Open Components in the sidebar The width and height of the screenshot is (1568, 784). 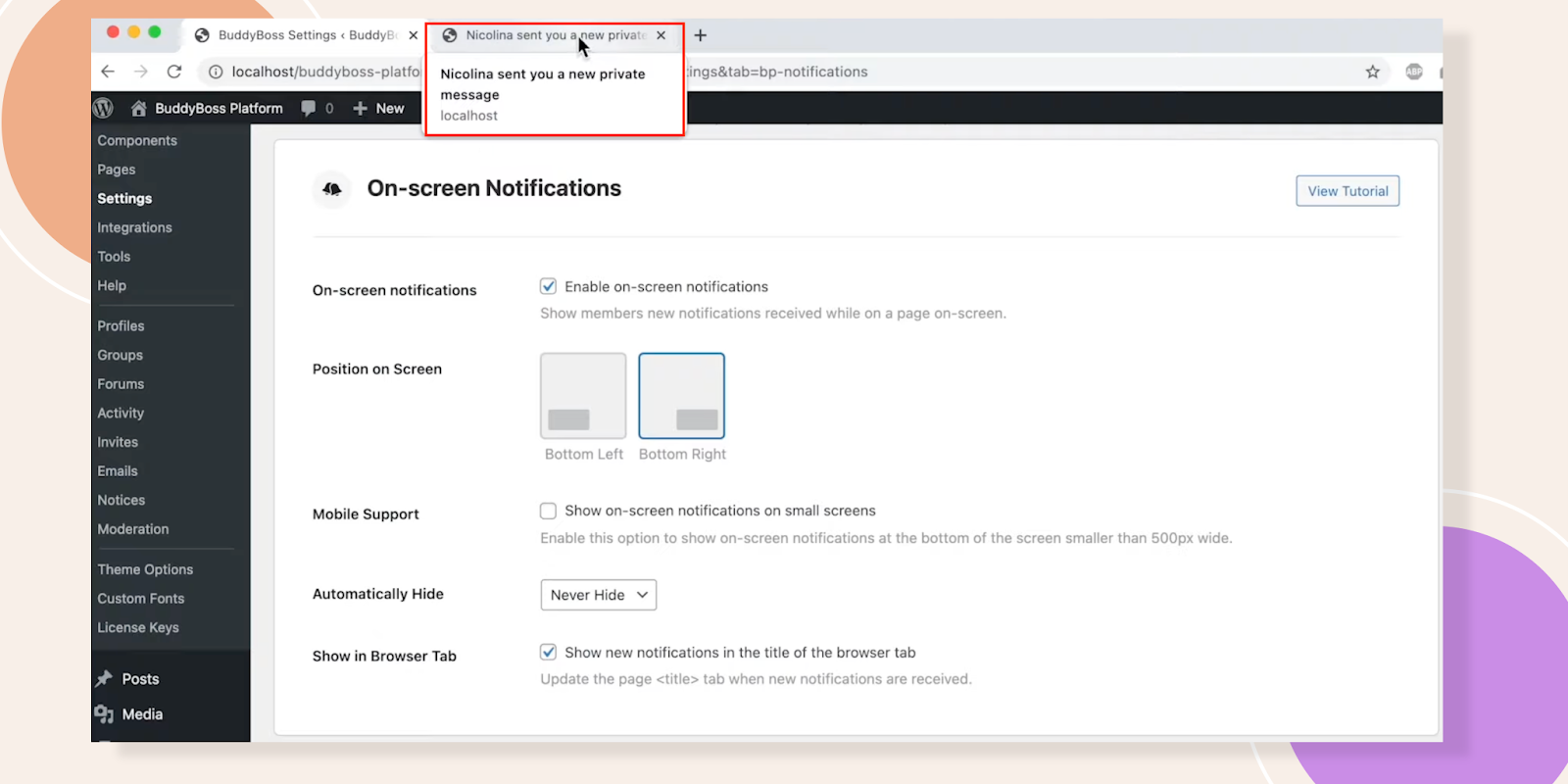click(x=137, y=140)
